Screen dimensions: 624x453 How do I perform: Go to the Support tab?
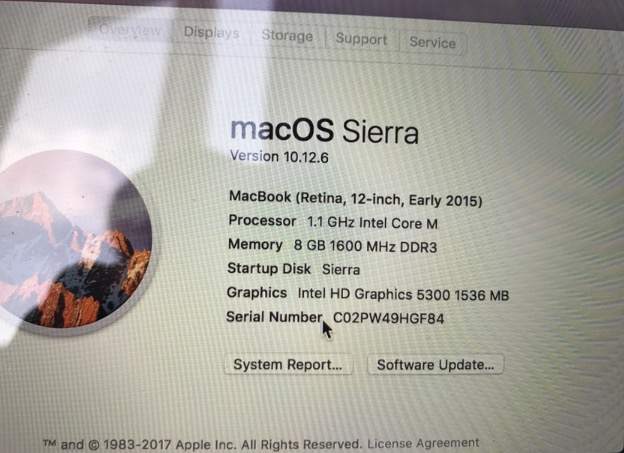point(361,39)
